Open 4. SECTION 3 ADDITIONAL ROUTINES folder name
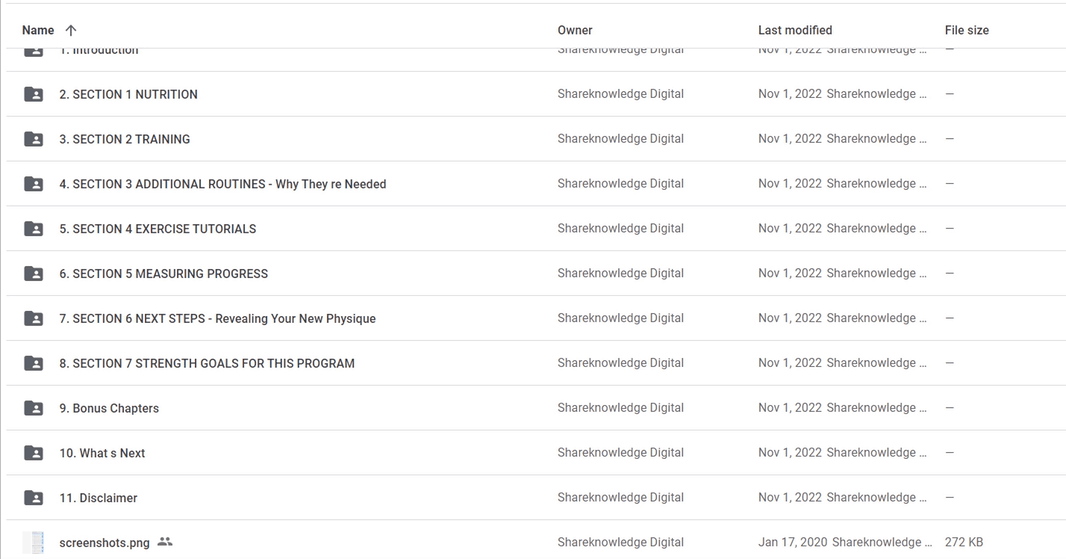 coord(222,184)
